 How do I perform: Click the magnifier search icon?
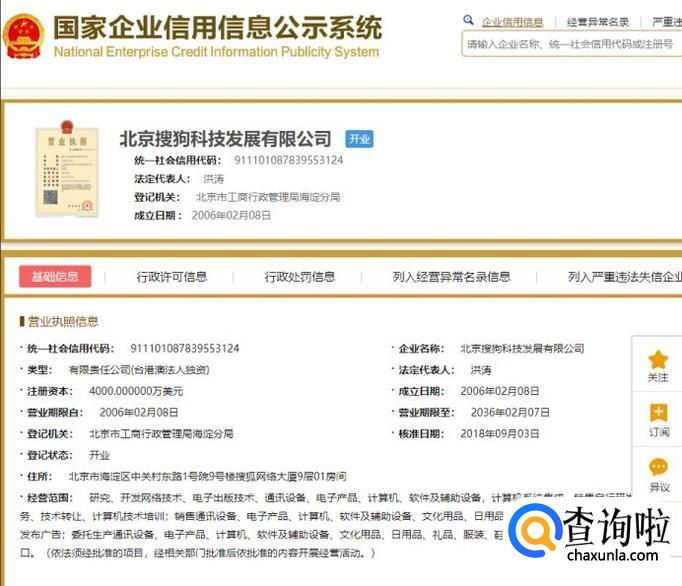(468, 20)
